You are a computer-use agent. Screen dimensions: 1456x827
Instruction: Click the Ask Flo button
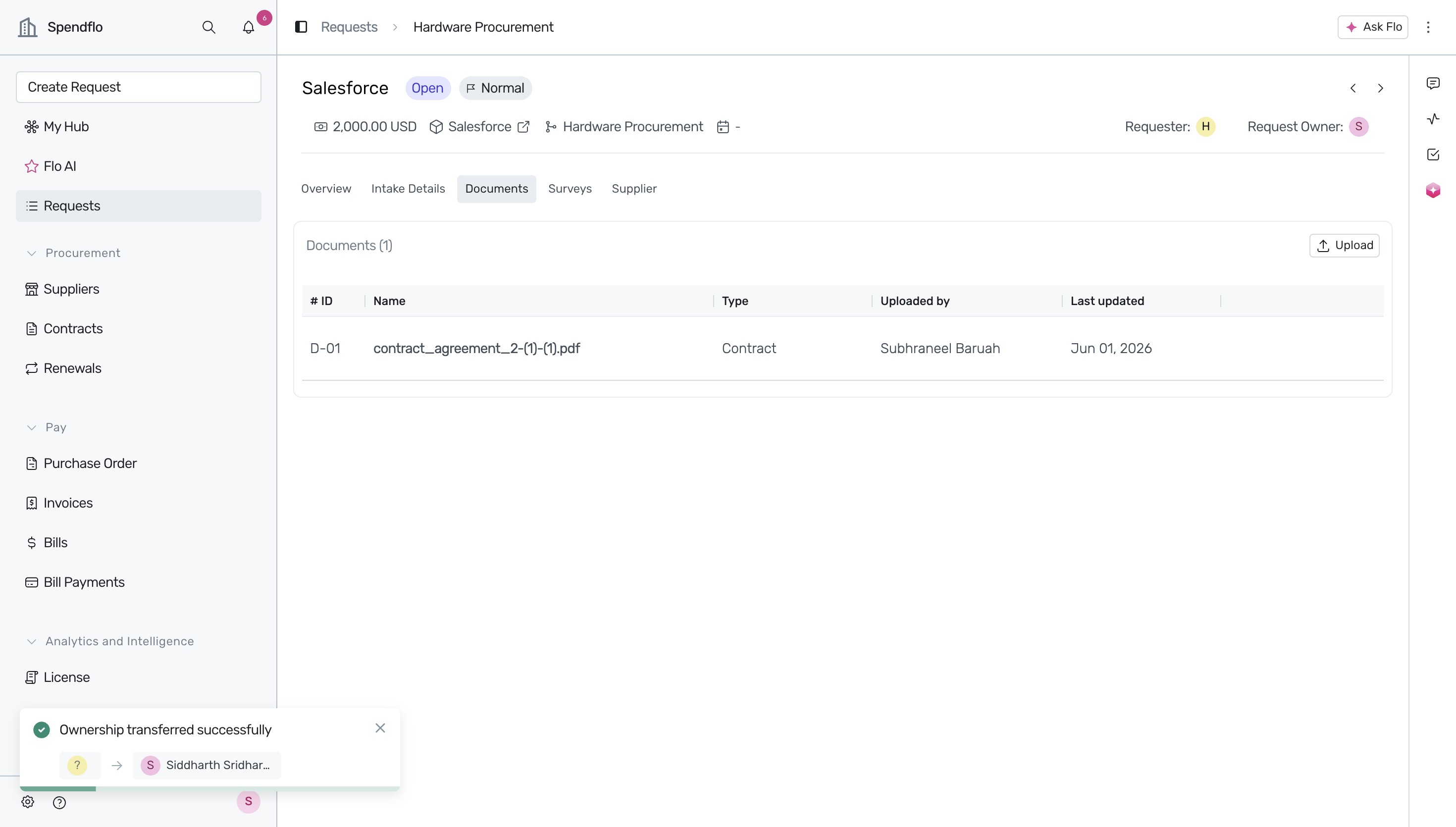(1372, 27)
